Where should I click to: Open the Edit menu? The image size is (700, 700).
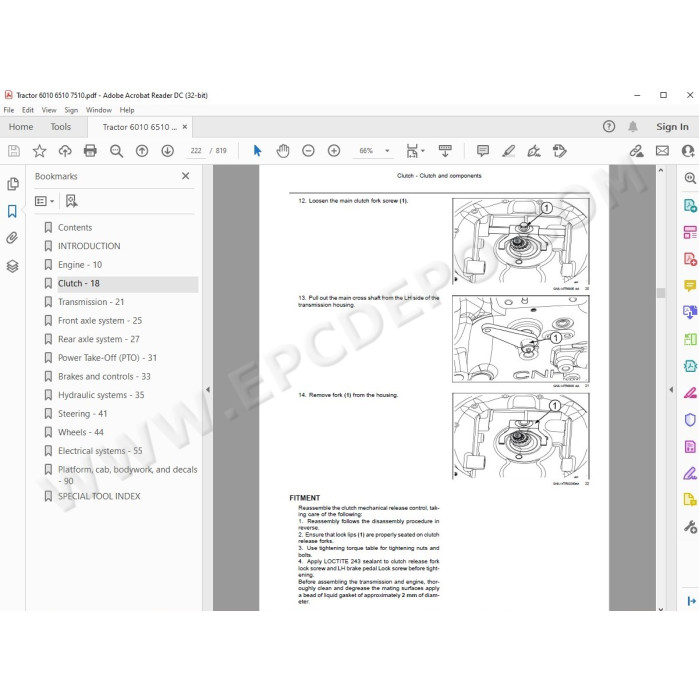tap(28, 110)
